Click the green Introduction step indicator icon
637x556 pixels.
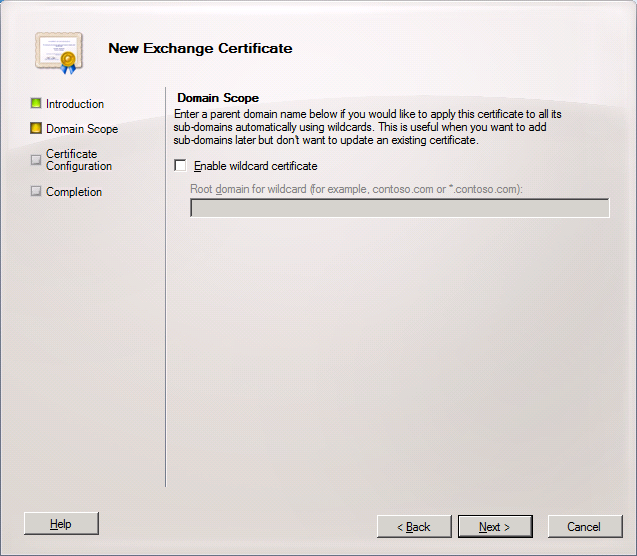36,103
